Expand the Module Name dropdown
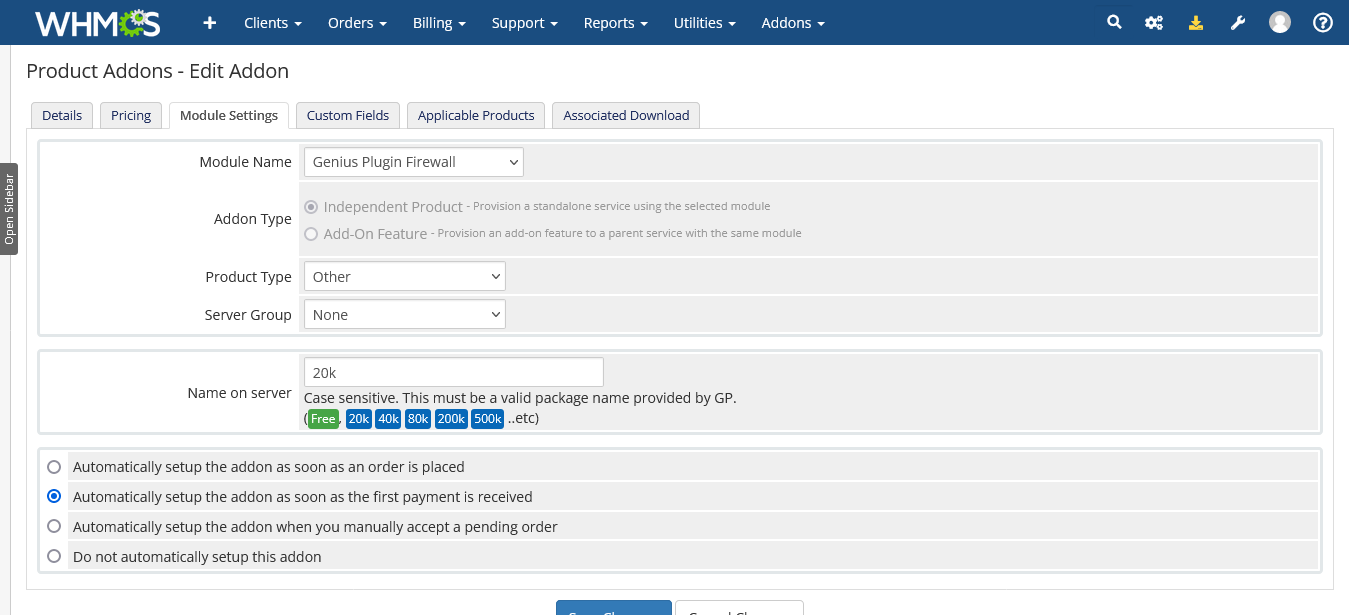 (414, 162)
